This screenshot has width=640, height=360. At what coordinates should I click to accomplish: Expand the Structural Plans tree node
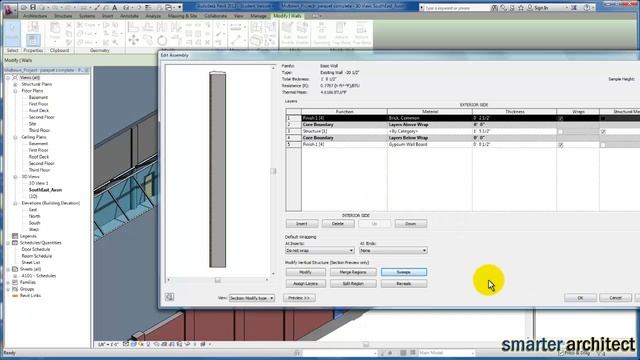tap(15, 84)
